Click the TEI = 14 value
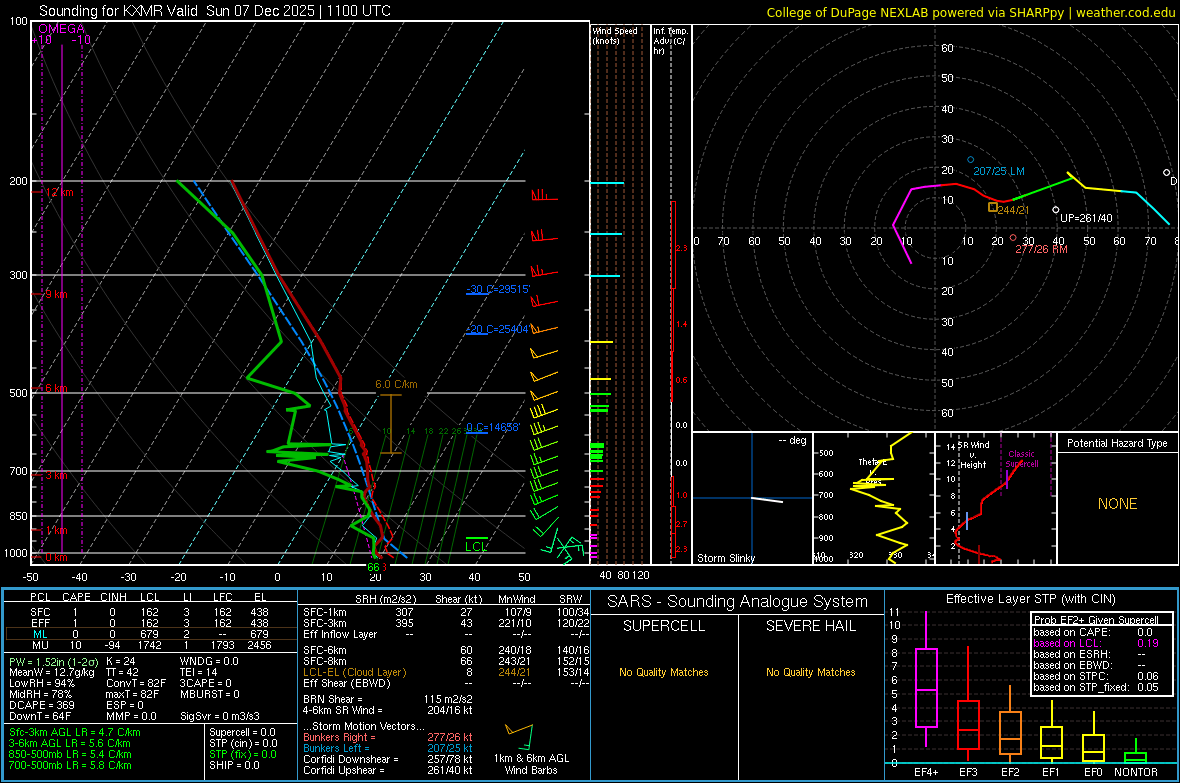Screen dimensions: 1180x783 [x=199, y=672]
